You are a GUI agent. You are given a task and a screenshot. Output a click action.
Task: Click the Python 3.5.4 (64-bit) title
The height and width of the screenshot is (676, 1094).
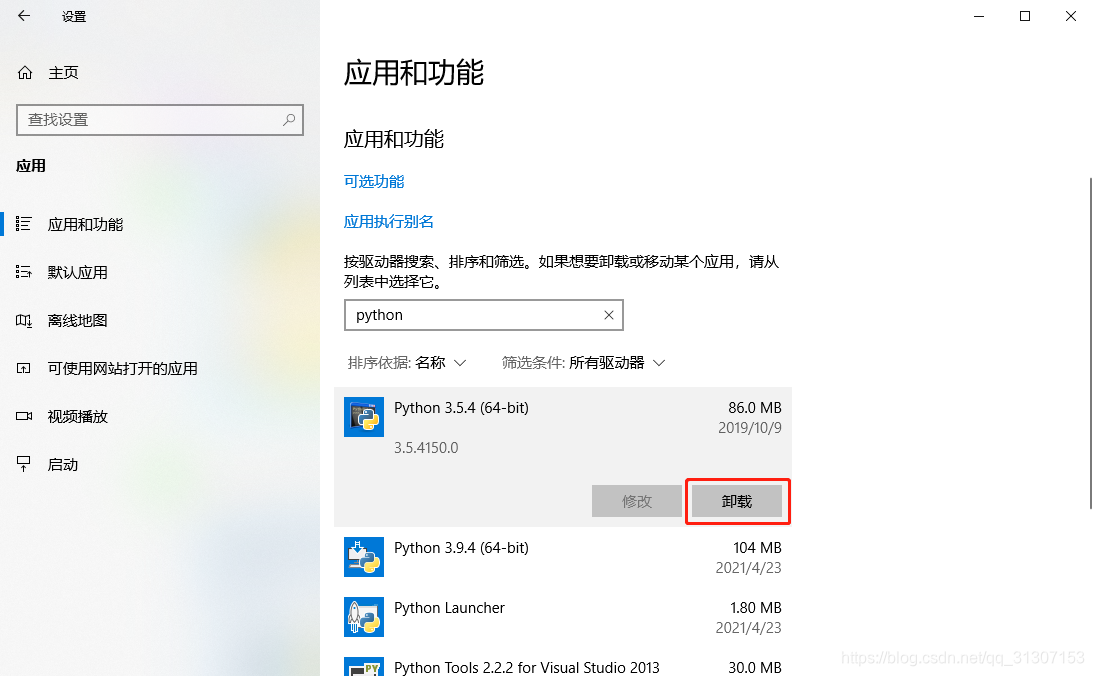tap(461, 408)
